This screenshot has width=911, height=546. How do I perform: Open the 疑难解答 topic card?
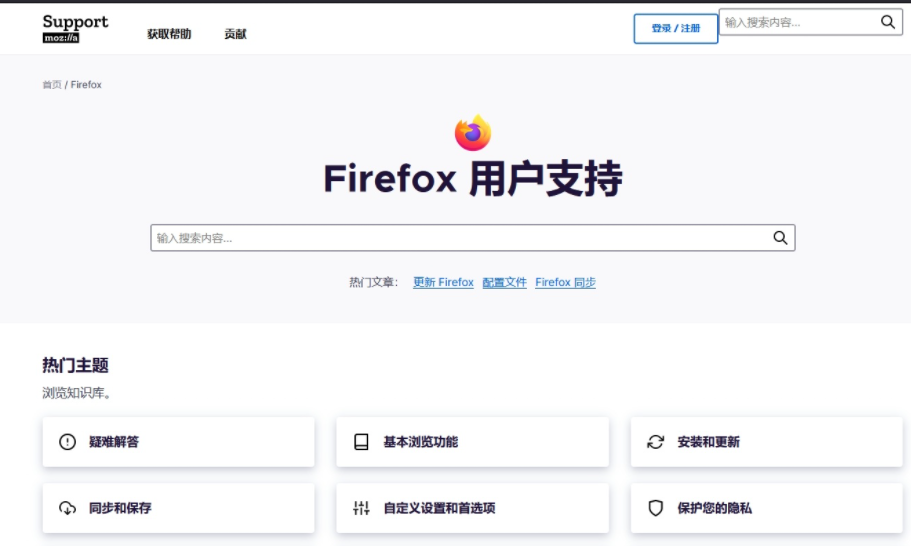tap(178, 442)
